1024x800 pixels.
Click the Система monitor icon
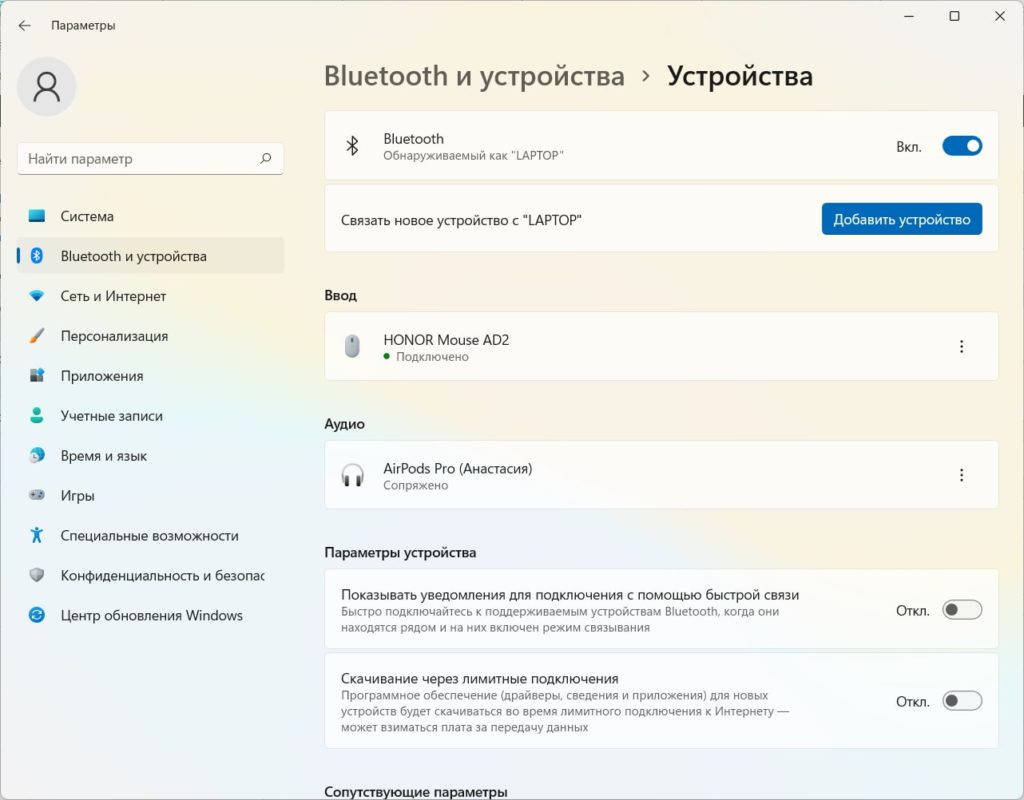pyautogui.click(x=37, y=216)
